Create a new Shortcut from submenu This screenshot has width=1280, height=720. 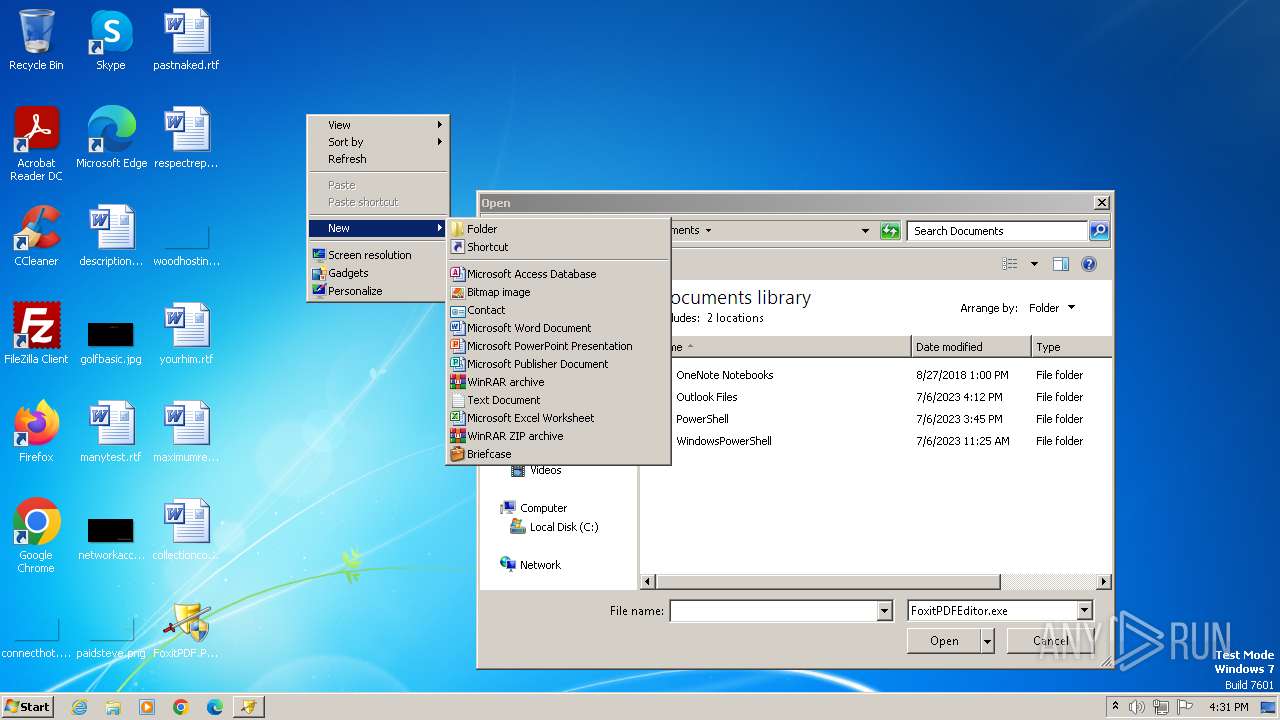[558, 247]
